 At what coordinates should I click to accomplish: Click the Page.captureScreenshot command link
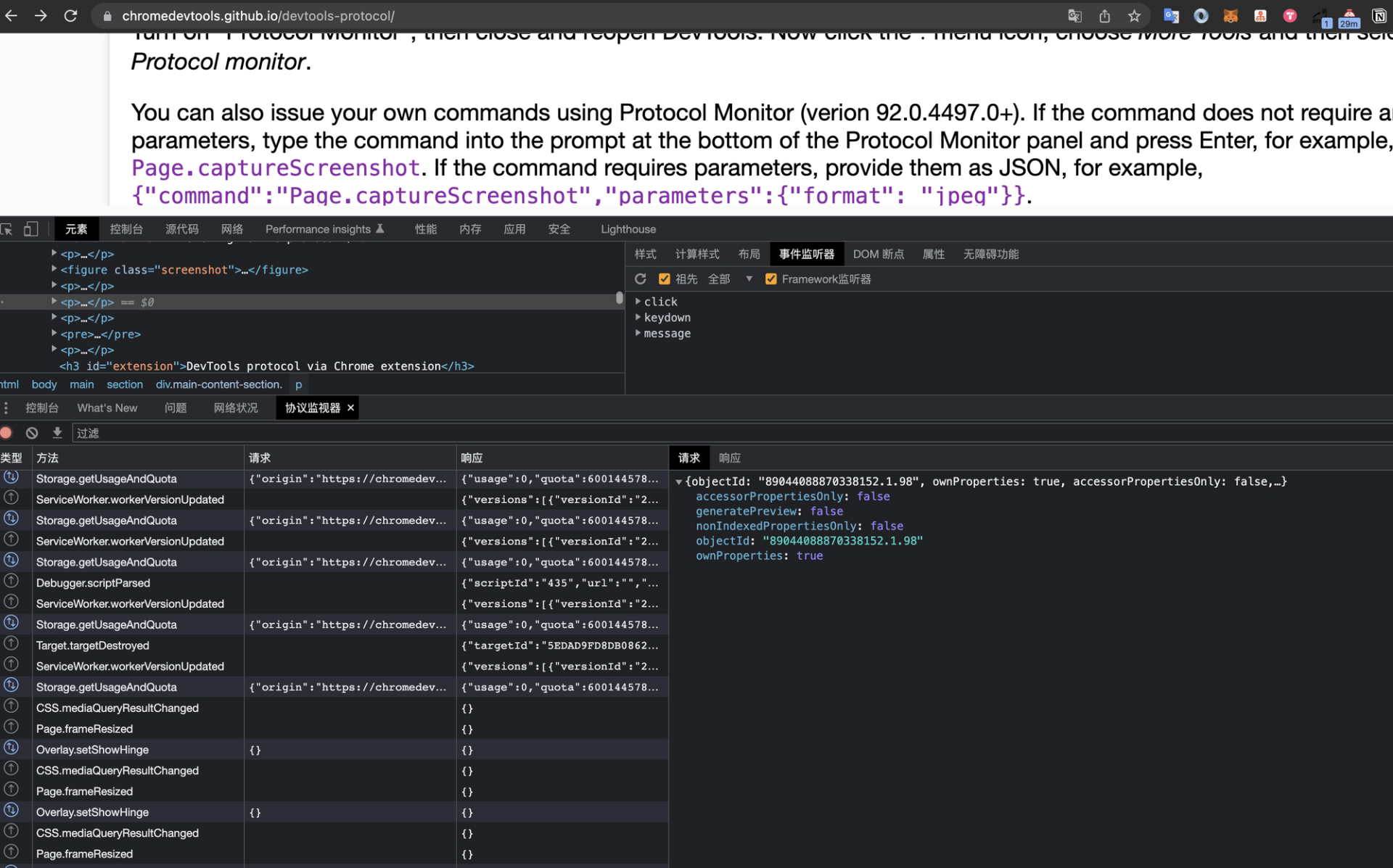pos(274,167)
